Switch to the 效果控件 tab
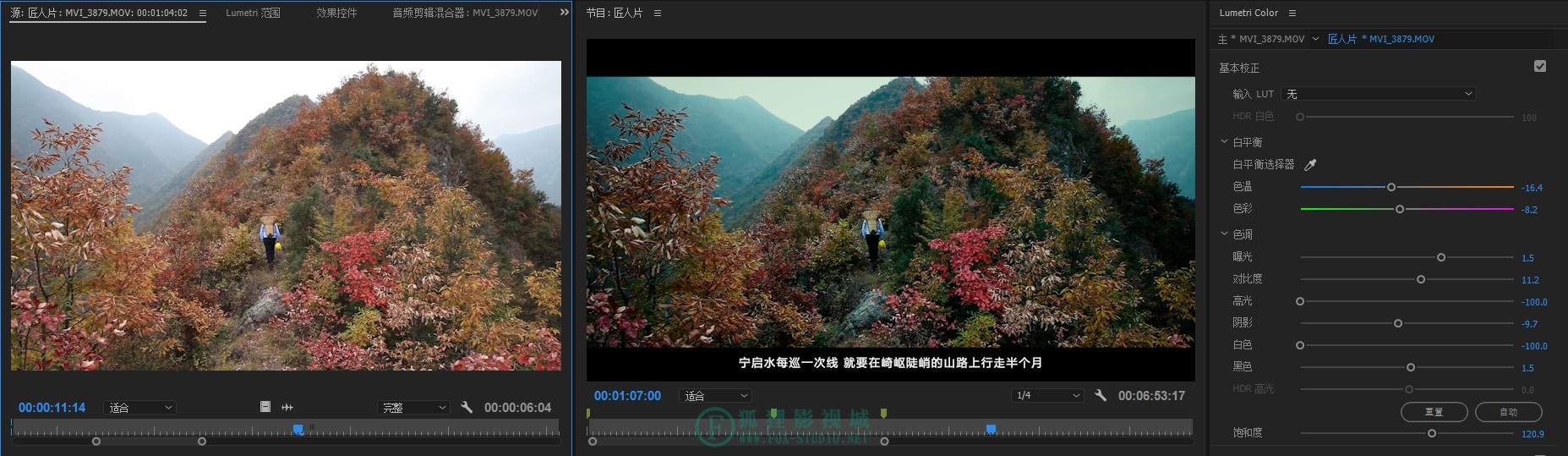This screenshot has height=456, width=1568. pyautogui.click(x=336, y=14)
